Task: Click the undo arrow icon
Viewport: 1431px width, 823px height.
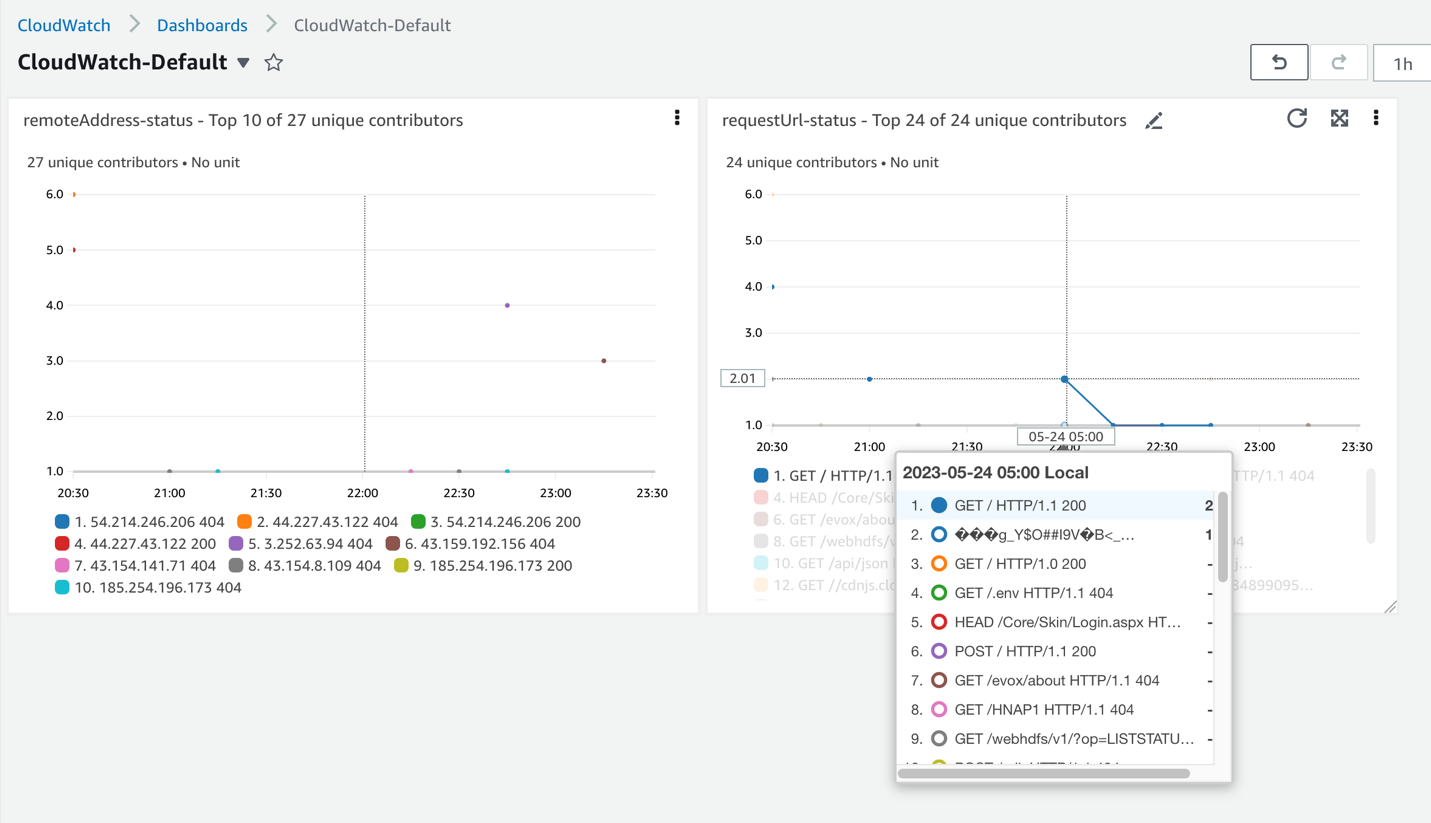Action: (1278, 62)
